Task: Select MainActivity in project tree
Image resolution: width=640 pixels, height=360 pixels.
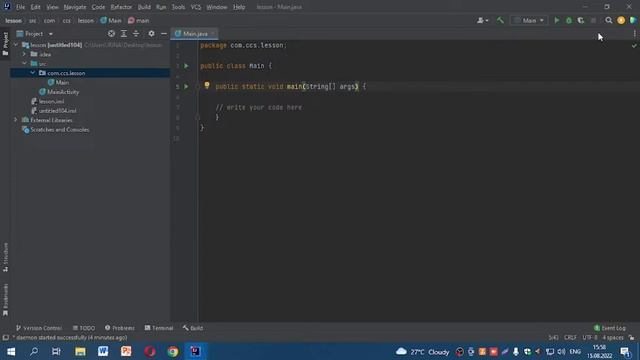Action: 59,92
